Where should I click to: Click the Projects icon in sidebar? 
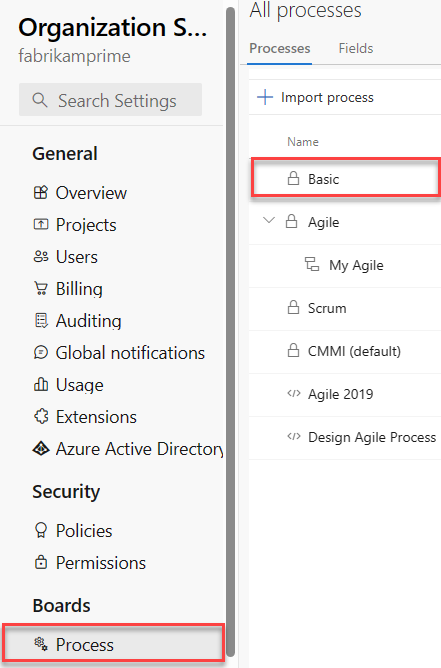coord(41,224)
